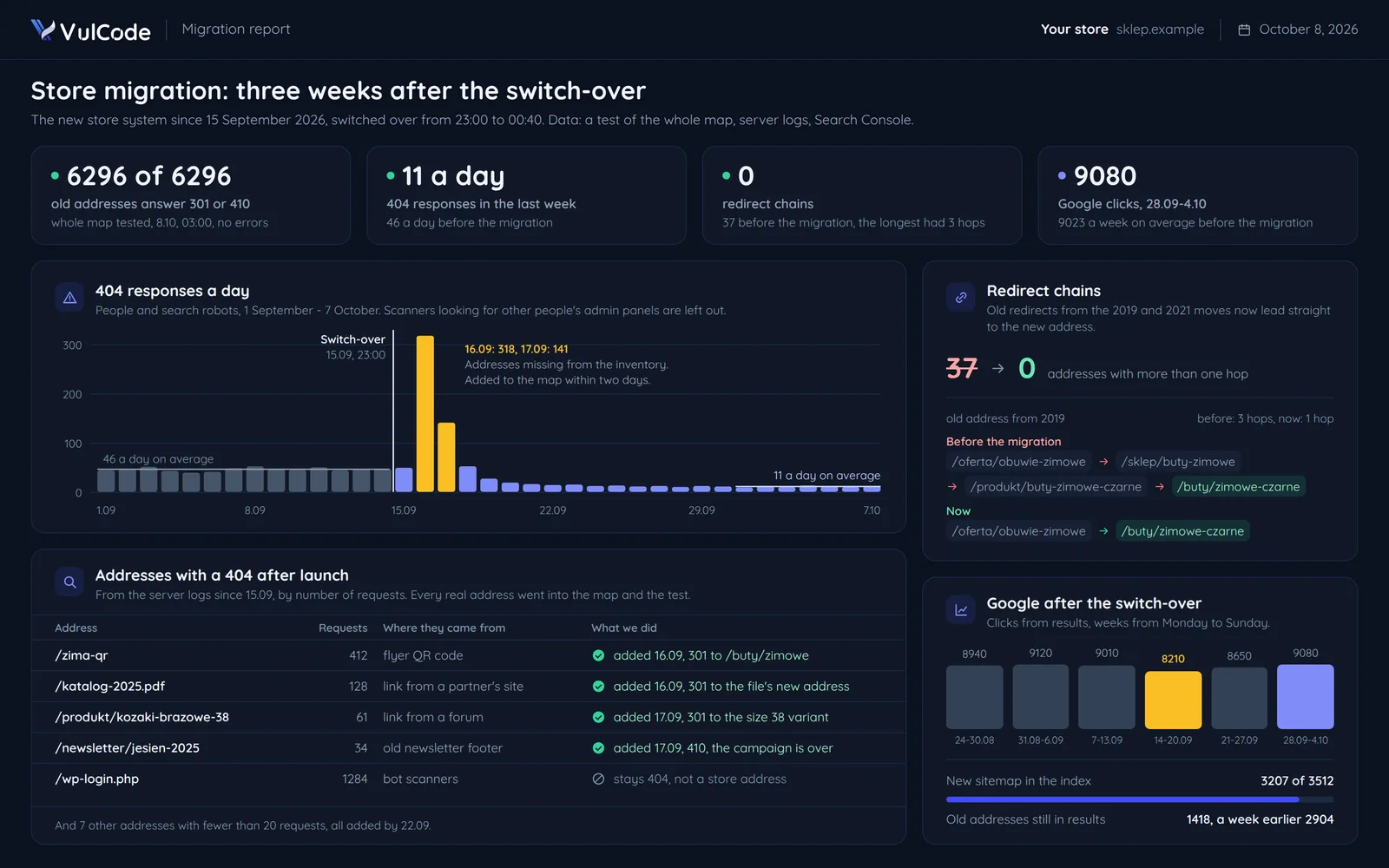Click the magnifier icon for Addresses with a 404
The height and width of the screenshot is (868, 1389).
click(x=70, y=582)
